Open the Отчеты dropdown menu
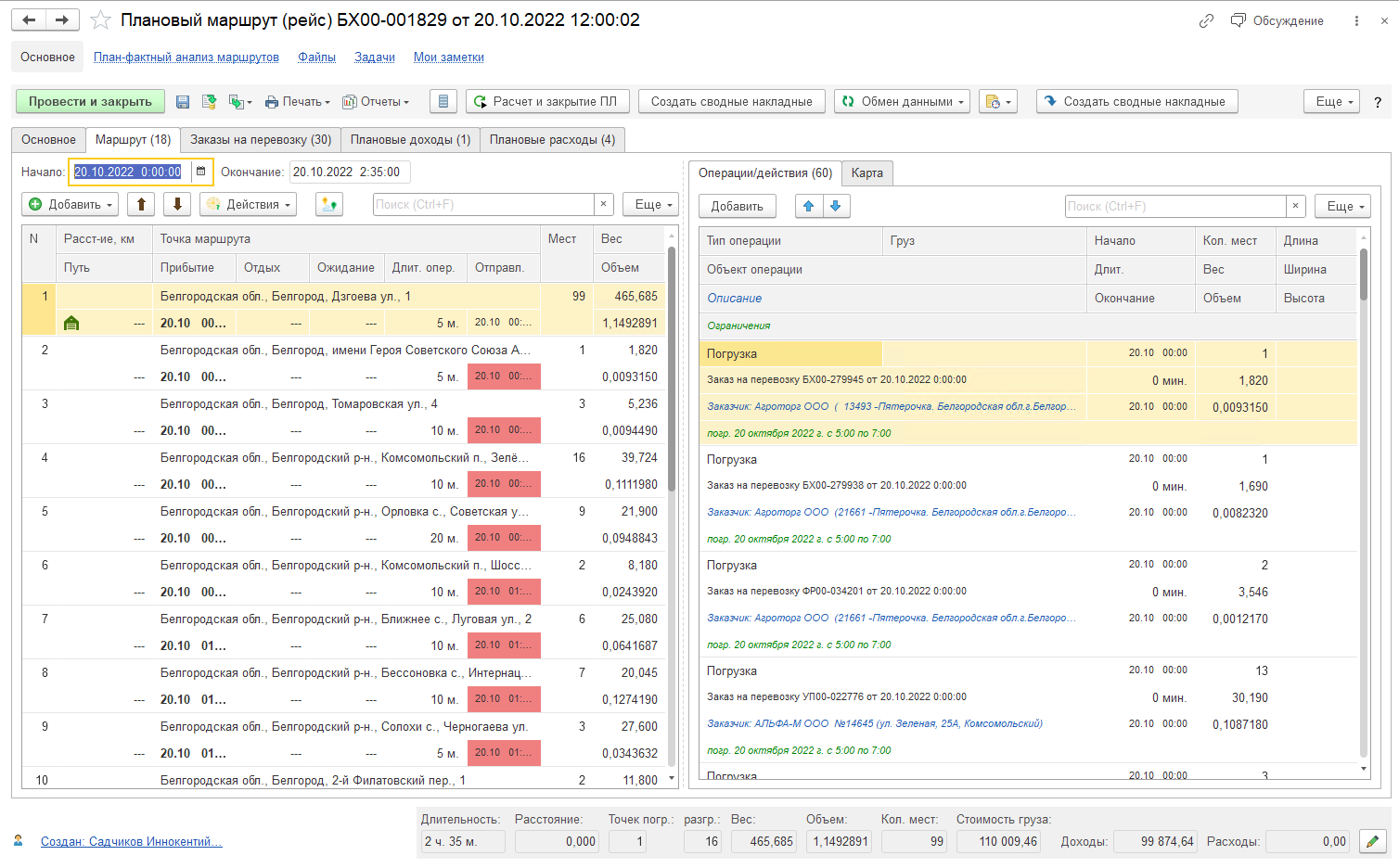Screen dimensions: 1399x868 pyautogui.click(x=376, y=102)
